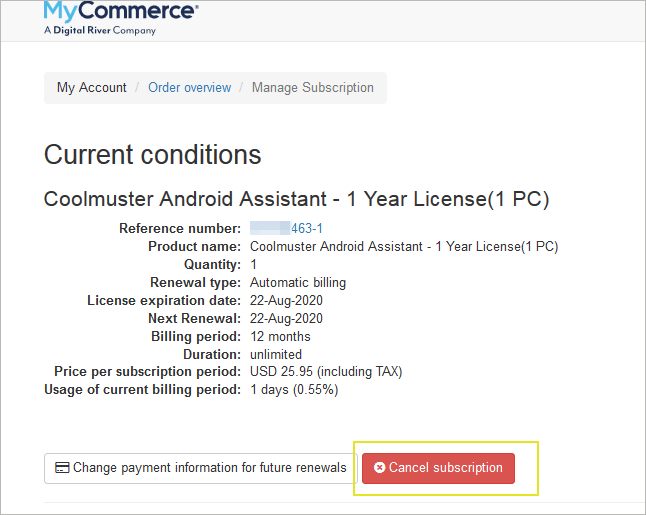Select the 'Reference number:' label

180,228
